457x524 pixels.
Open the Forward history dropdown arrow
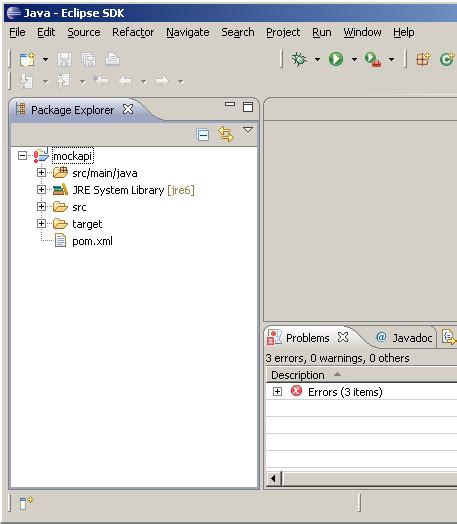click(180, 82)
